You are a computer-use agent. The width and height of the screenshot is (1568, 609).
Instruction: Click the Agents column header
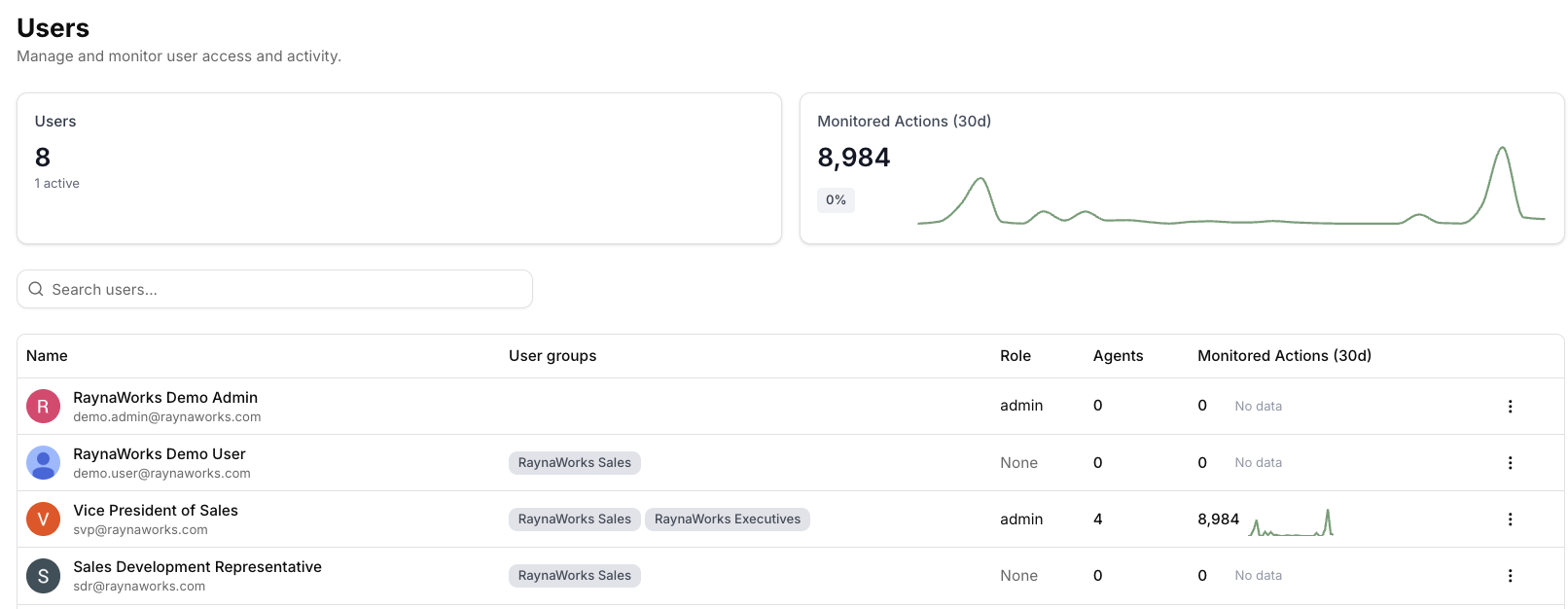[1118, 356]
